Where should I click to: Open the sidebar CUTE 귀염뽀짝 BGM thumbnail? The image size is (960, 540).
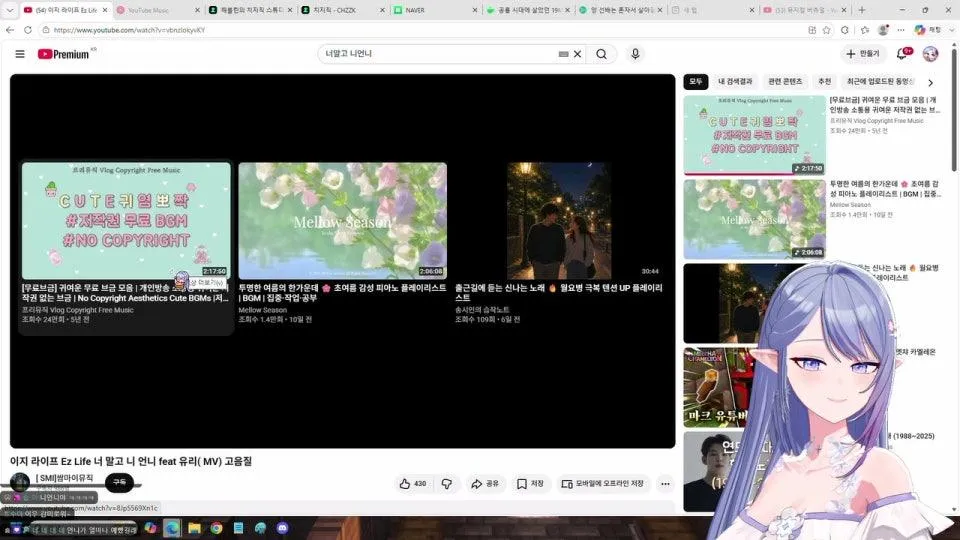point(754,135)
